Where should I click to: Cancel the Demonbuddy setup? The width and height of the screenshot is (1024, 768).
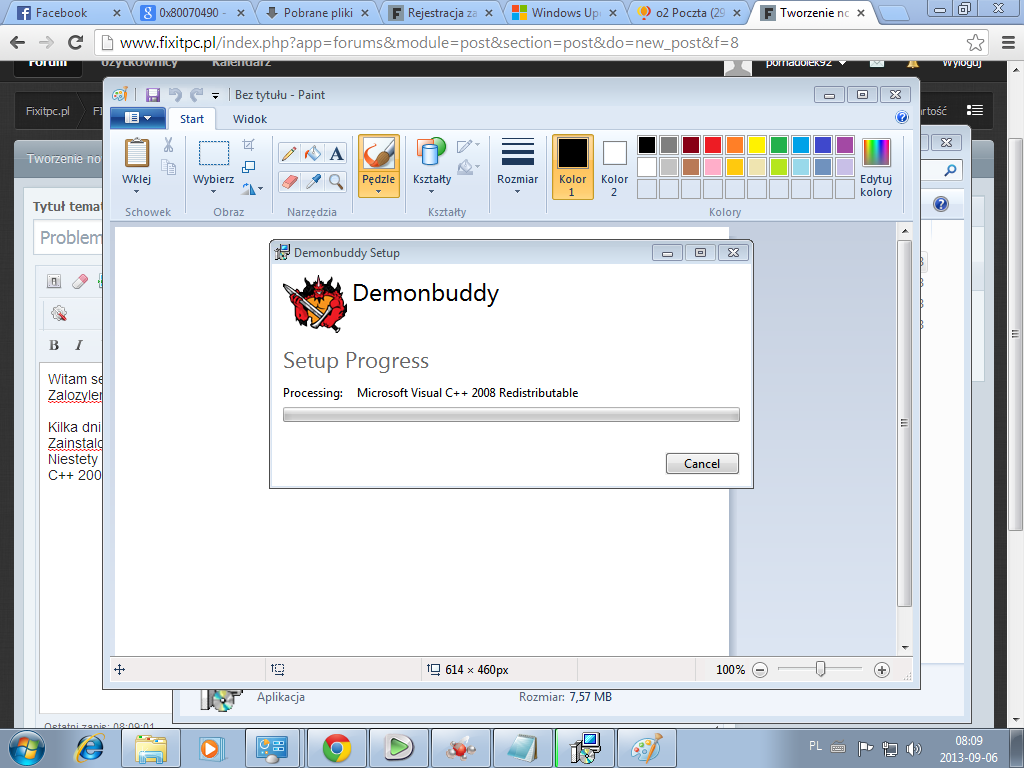pos(702,464)
